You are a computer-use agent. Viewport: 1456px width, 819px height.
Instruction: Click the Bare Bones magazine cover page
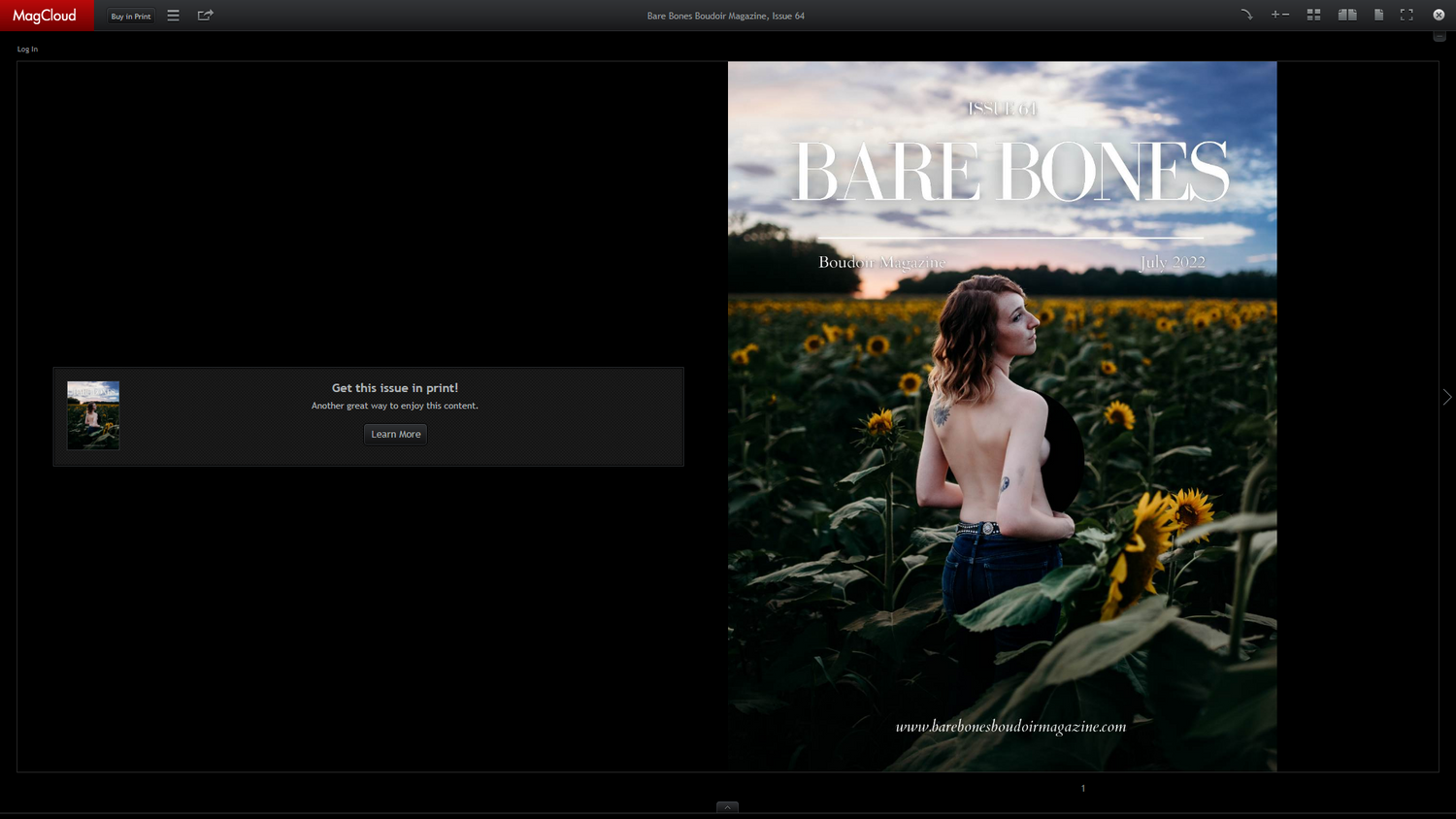point(1003,416)
